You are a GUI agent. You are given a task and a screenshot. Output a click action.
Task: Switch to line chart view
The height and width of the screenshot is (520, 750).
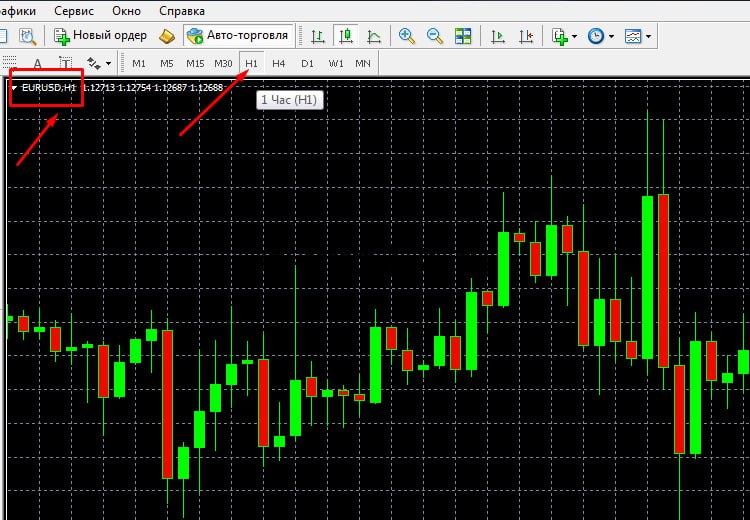click(374, 36)
